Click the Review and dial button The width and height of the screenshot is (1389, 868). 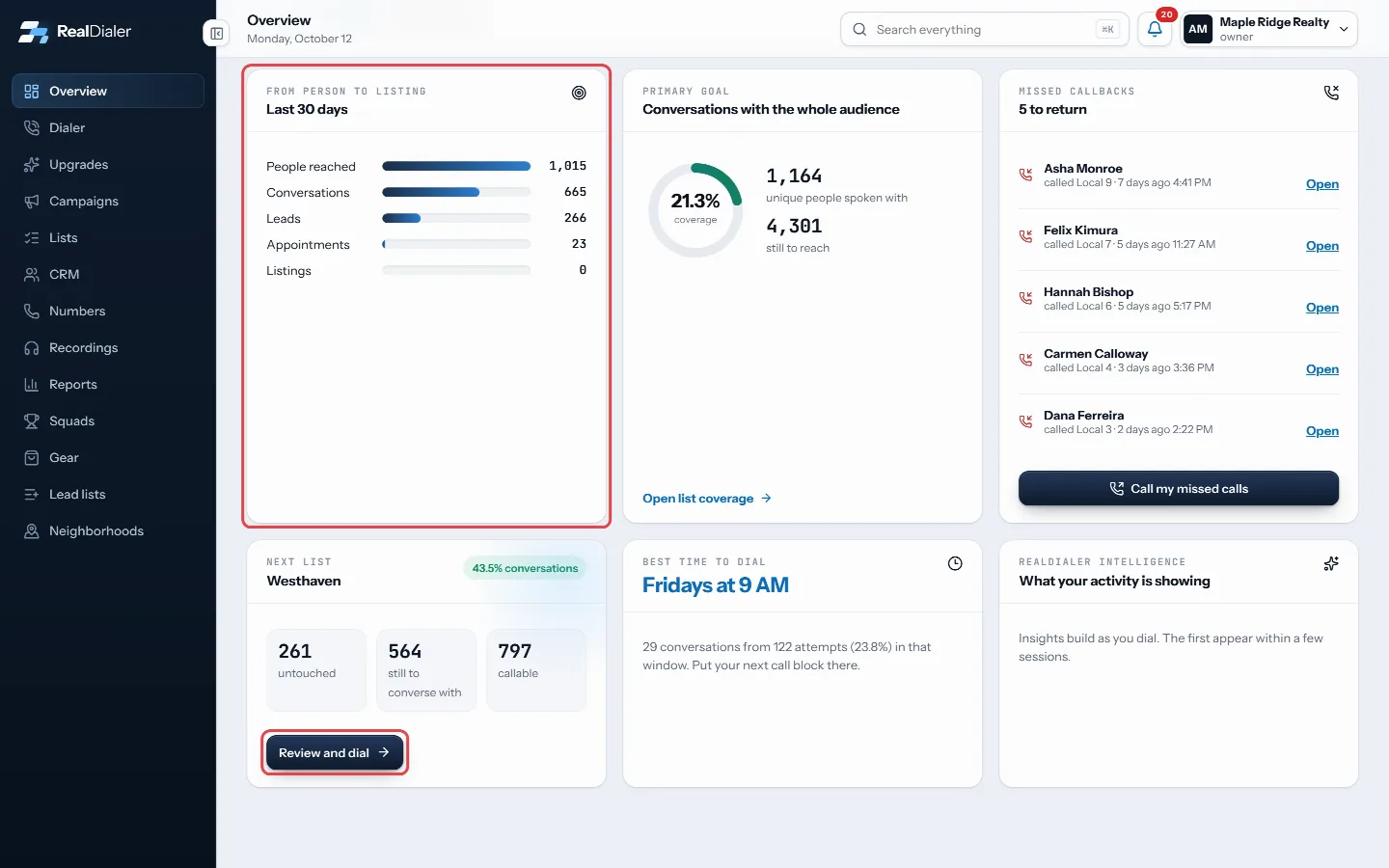[335, 752]
